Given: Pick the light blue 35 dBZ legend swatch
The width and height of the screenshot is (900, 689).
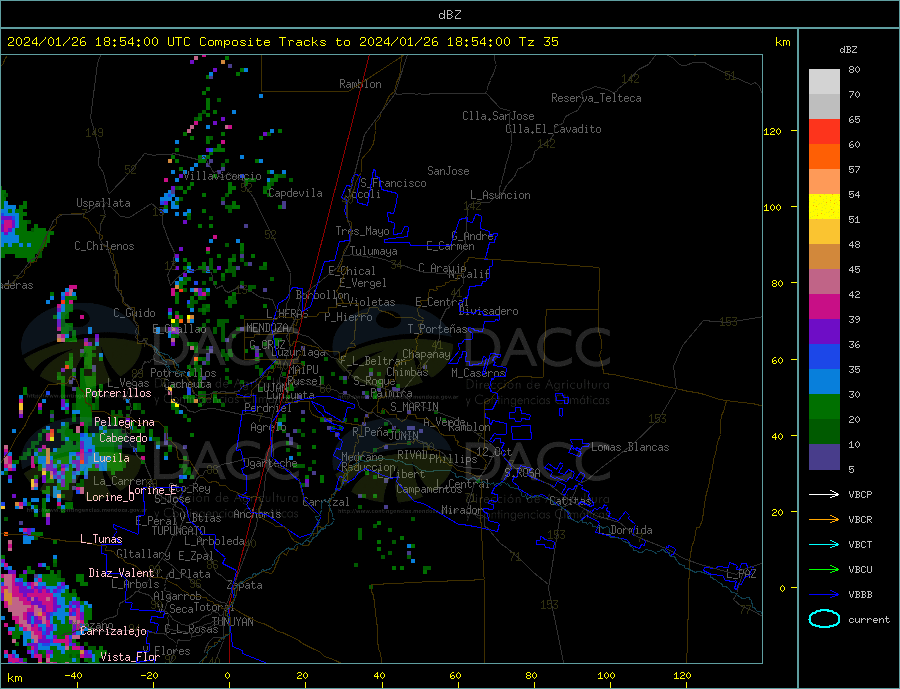Looking at the screenshot, I should coord(824,381).
